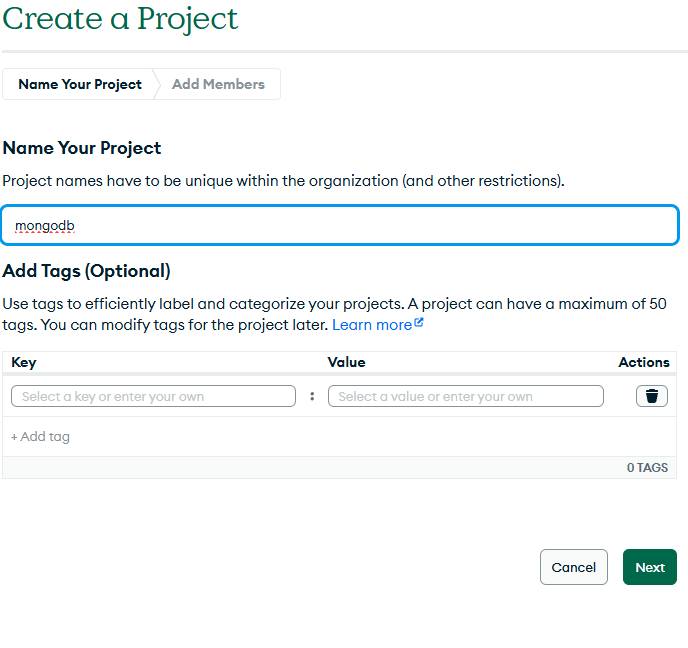Click the project name uniqueness description text
The height and width of the screenshot is (648, 688).
click(283, 181)
